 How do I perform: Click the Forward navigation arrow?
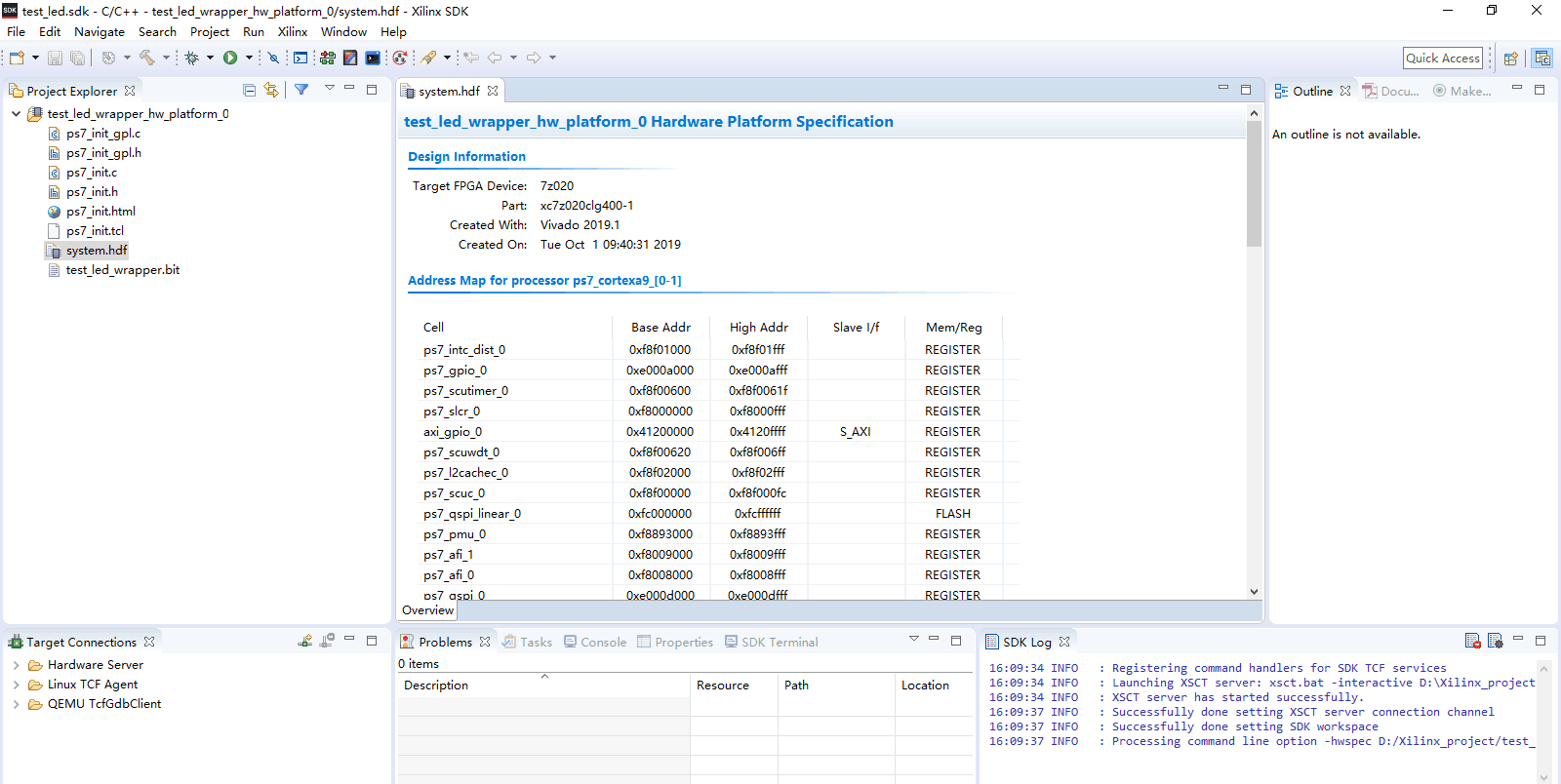(x=534, y=58)
